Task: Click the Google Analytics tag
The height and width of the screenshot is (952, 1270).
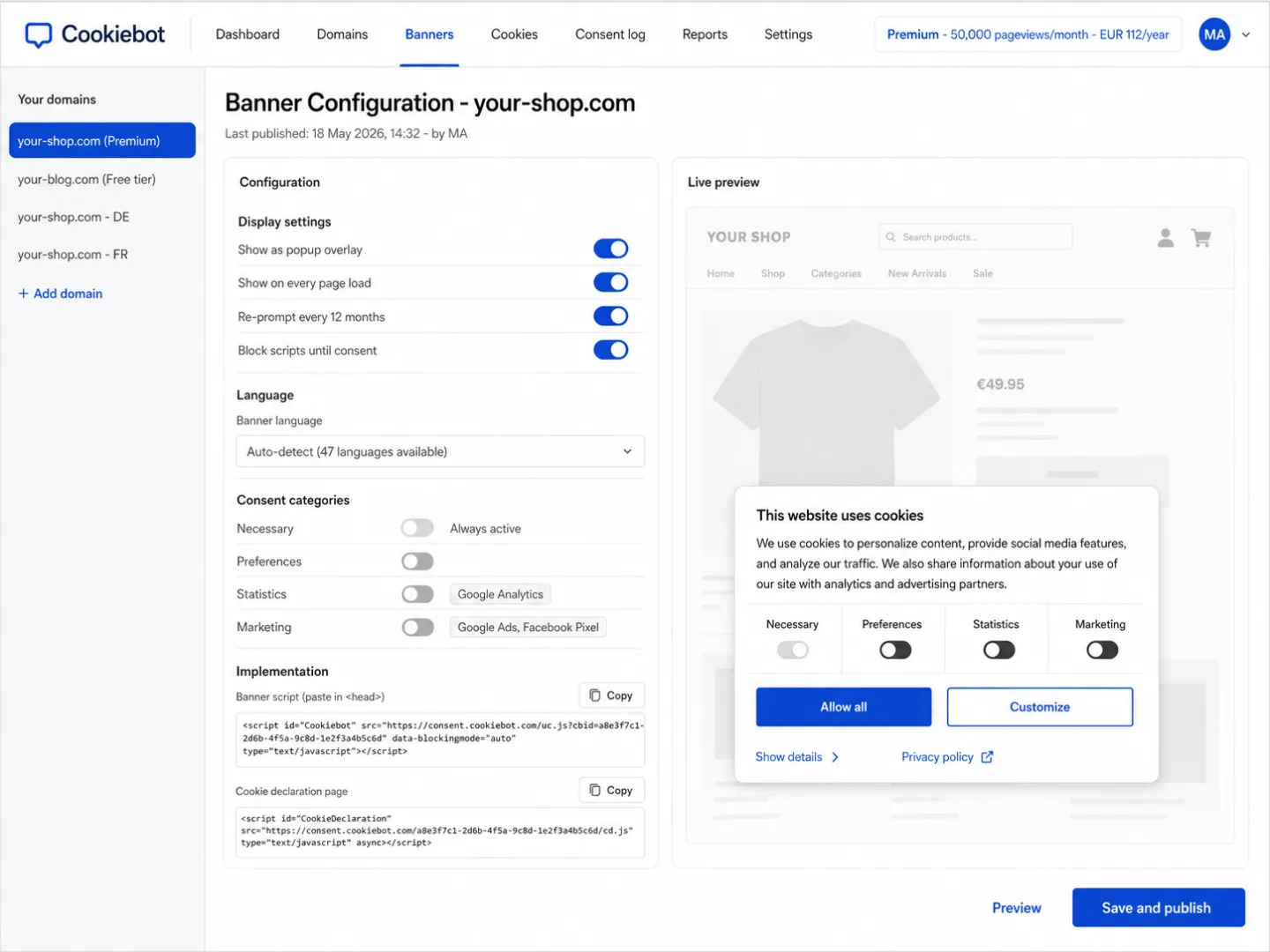Action: (500, 594)
